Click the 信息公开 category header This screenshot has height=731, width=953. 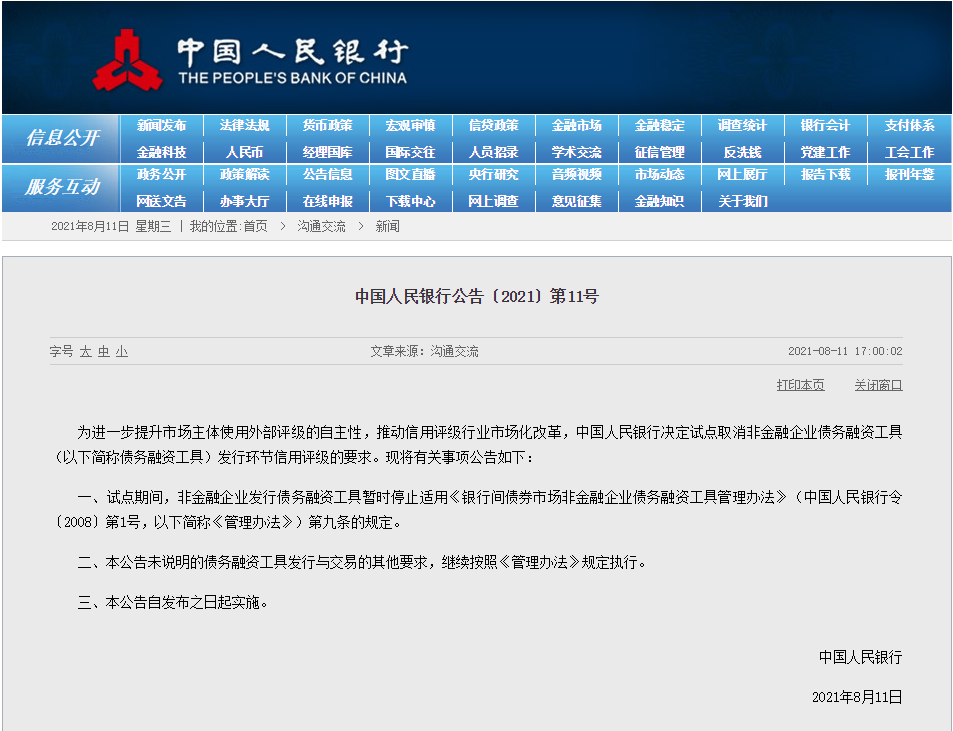[x=62, y=138]
